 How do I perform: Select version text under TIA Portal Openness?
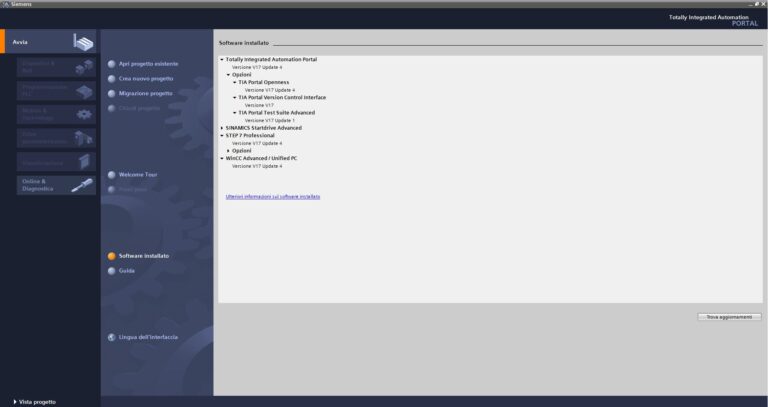pos(270,90)
